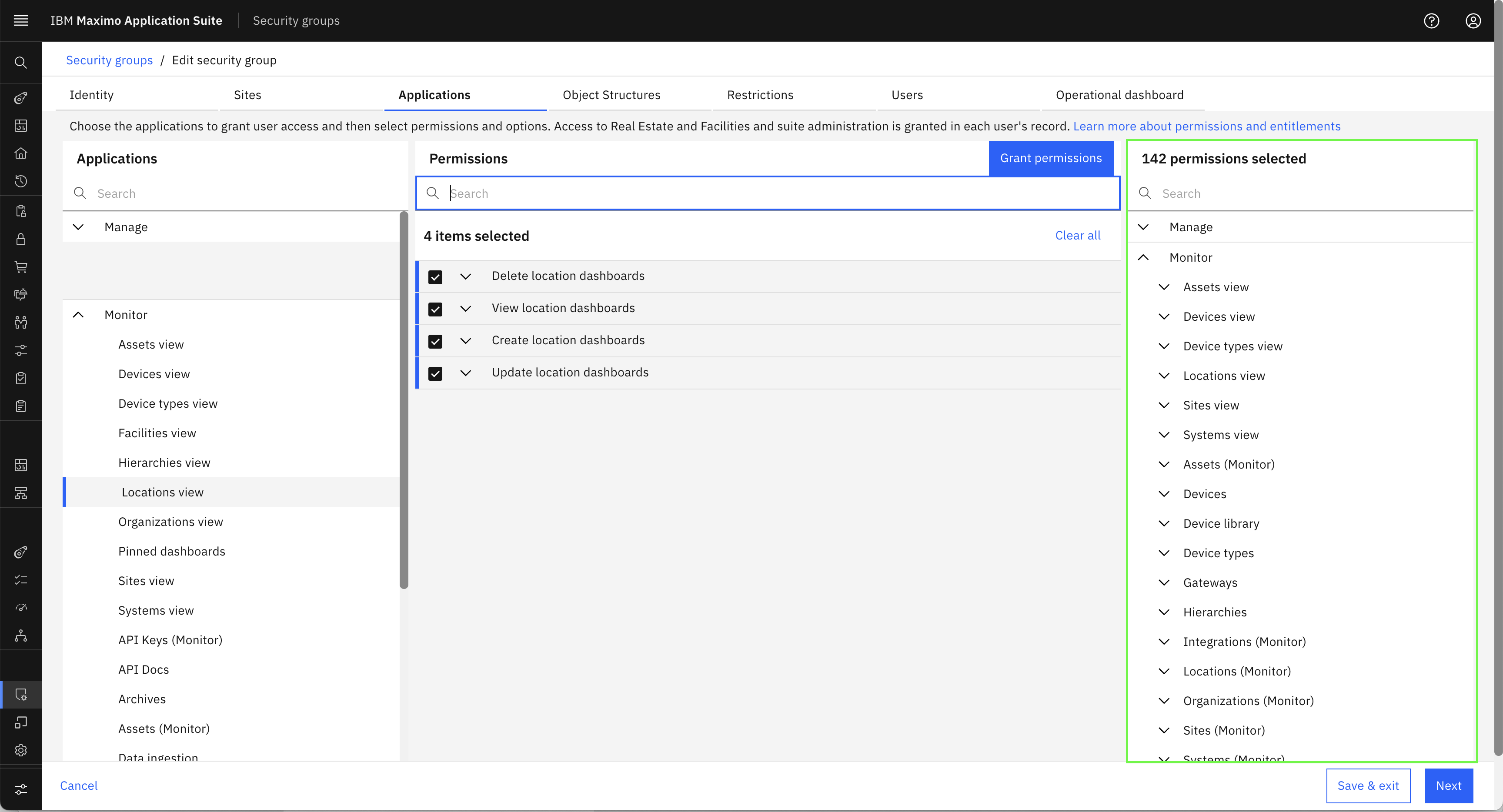
Task: Click Clear all link
Action: click(1078, 236)
